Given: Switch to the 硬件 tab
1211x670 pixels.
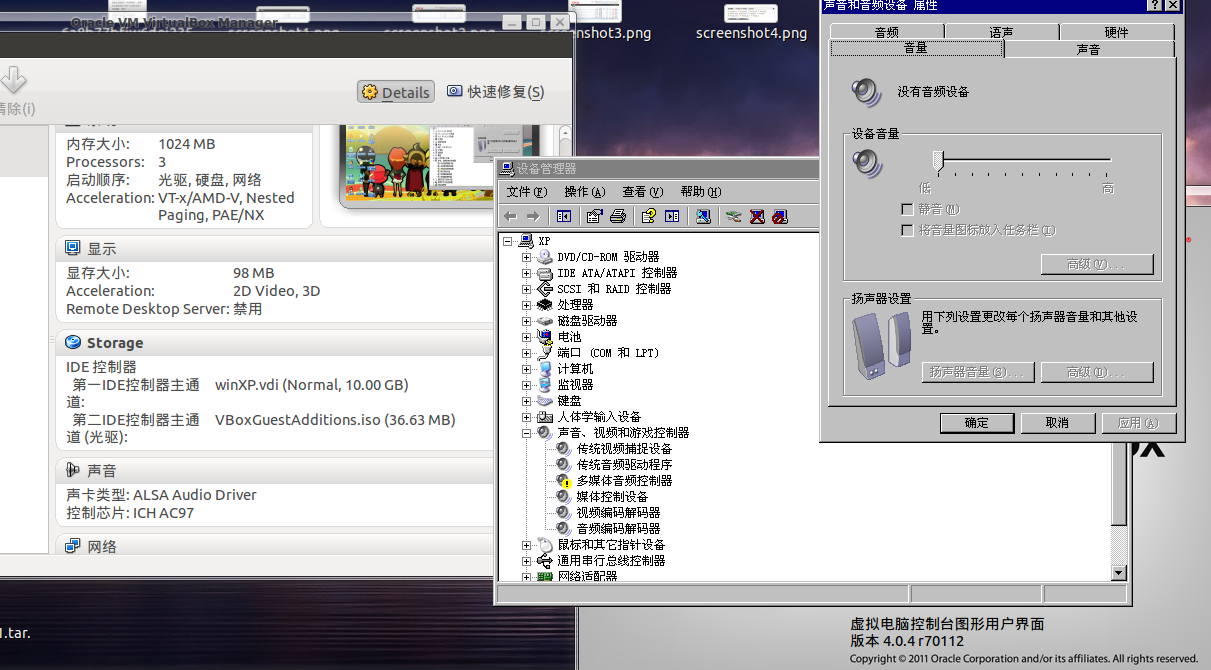Looking at the screenshot, I should click(1117, 32).
